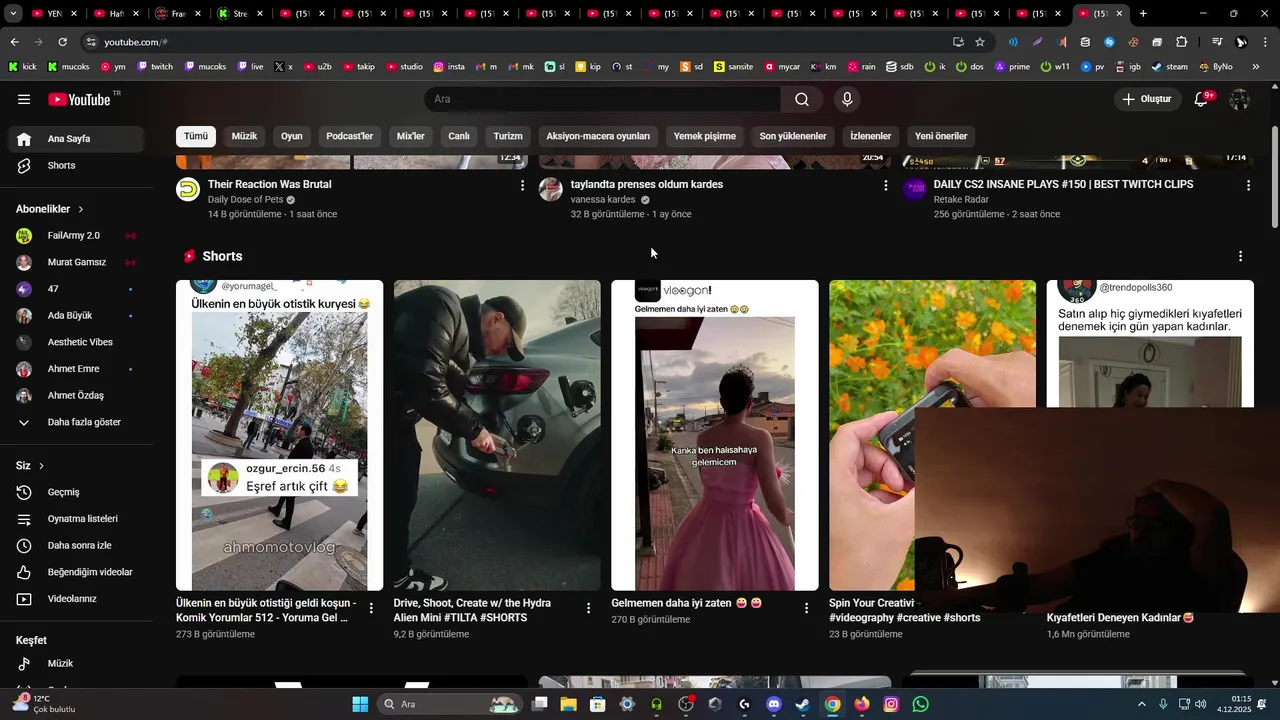Image resolution: width=1280 pixels, height=720 pixels.
Task: Show hidden system tray icons
Action: (1142, 704)
